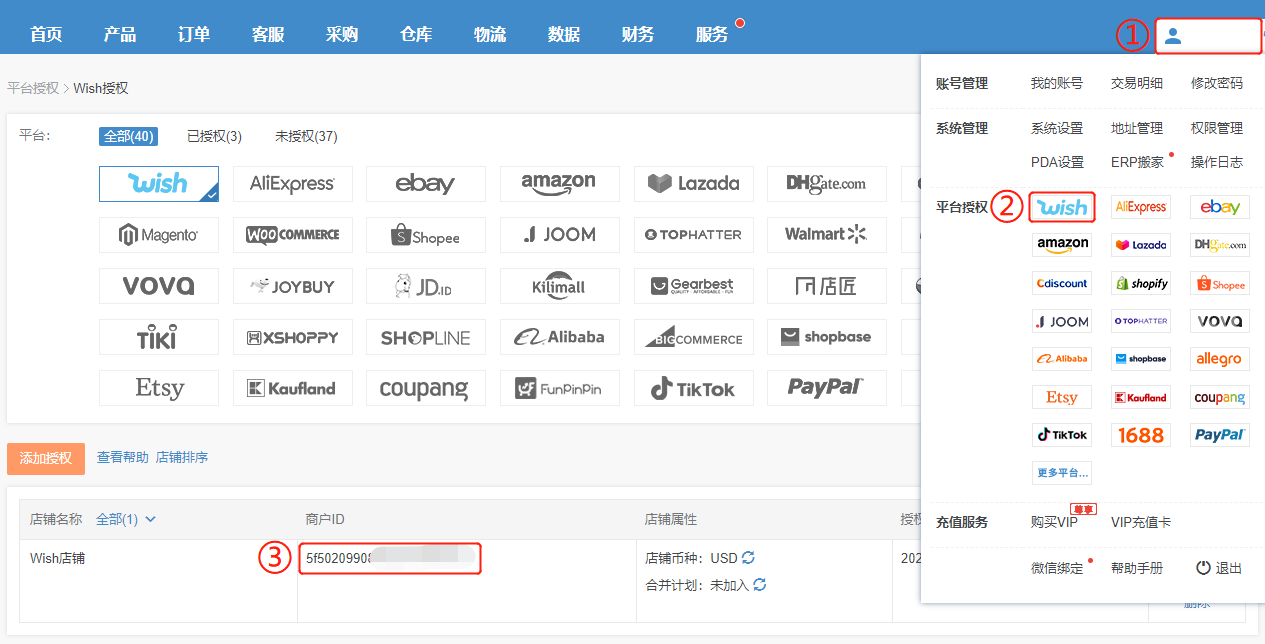Open 系统设置 in the menu
Screen dimensions: 1265x644
1057,128
